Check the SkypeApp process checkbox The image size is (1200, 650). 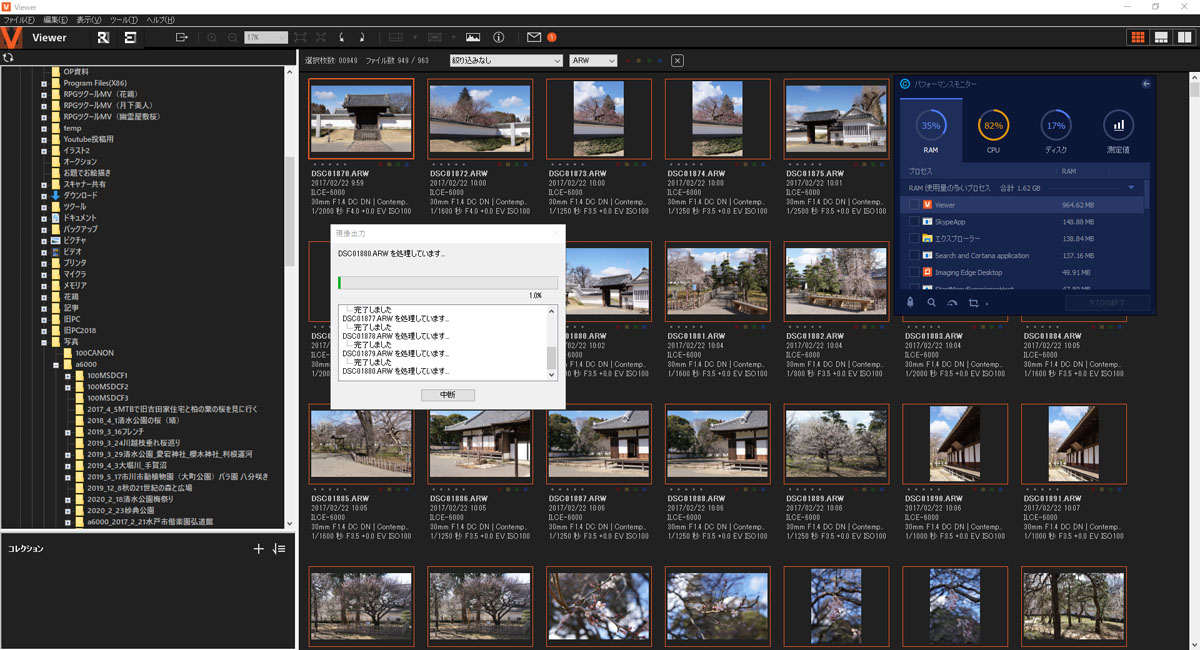[x=914, y=222]
